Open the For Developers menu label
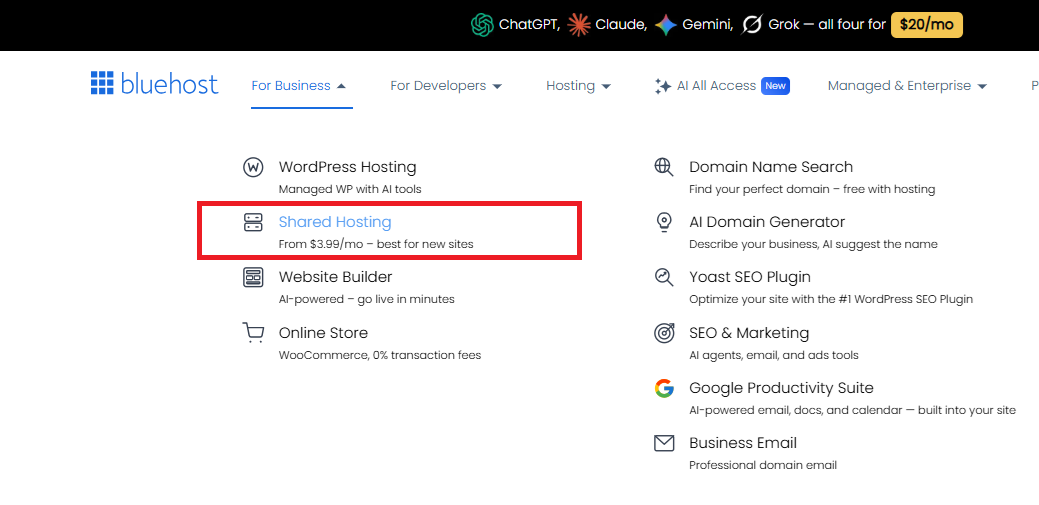The height and width of the screenshot is (505, 1039). pyautogui.click(x=438, y=85)
